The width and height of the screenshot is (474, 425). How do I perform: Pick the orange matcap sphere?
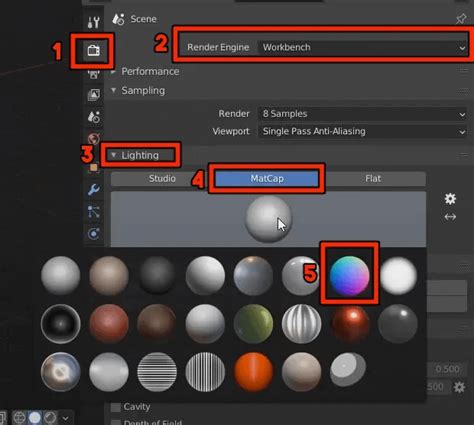253,372
